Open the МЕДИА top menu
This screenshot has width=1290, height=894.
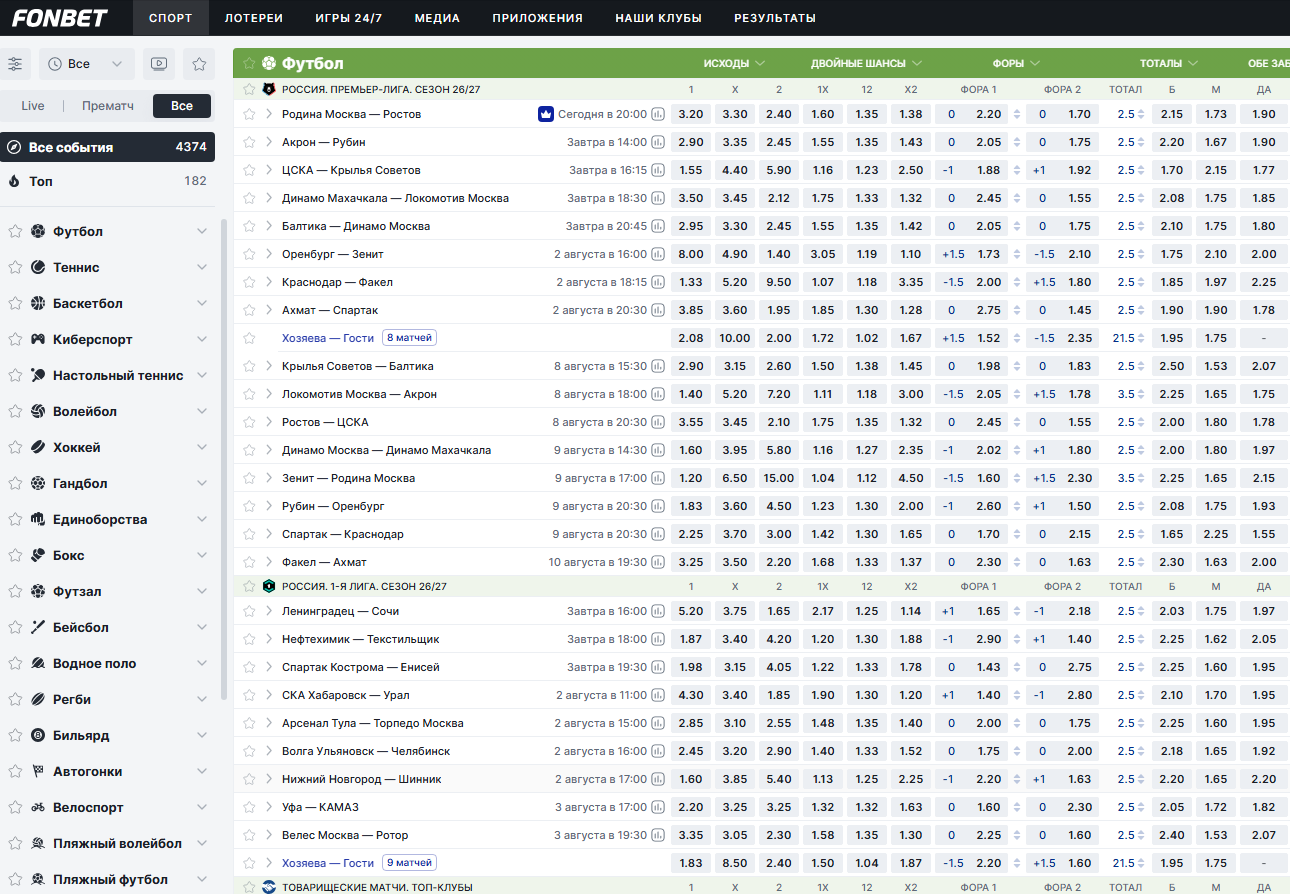click(x=437, y=18)
